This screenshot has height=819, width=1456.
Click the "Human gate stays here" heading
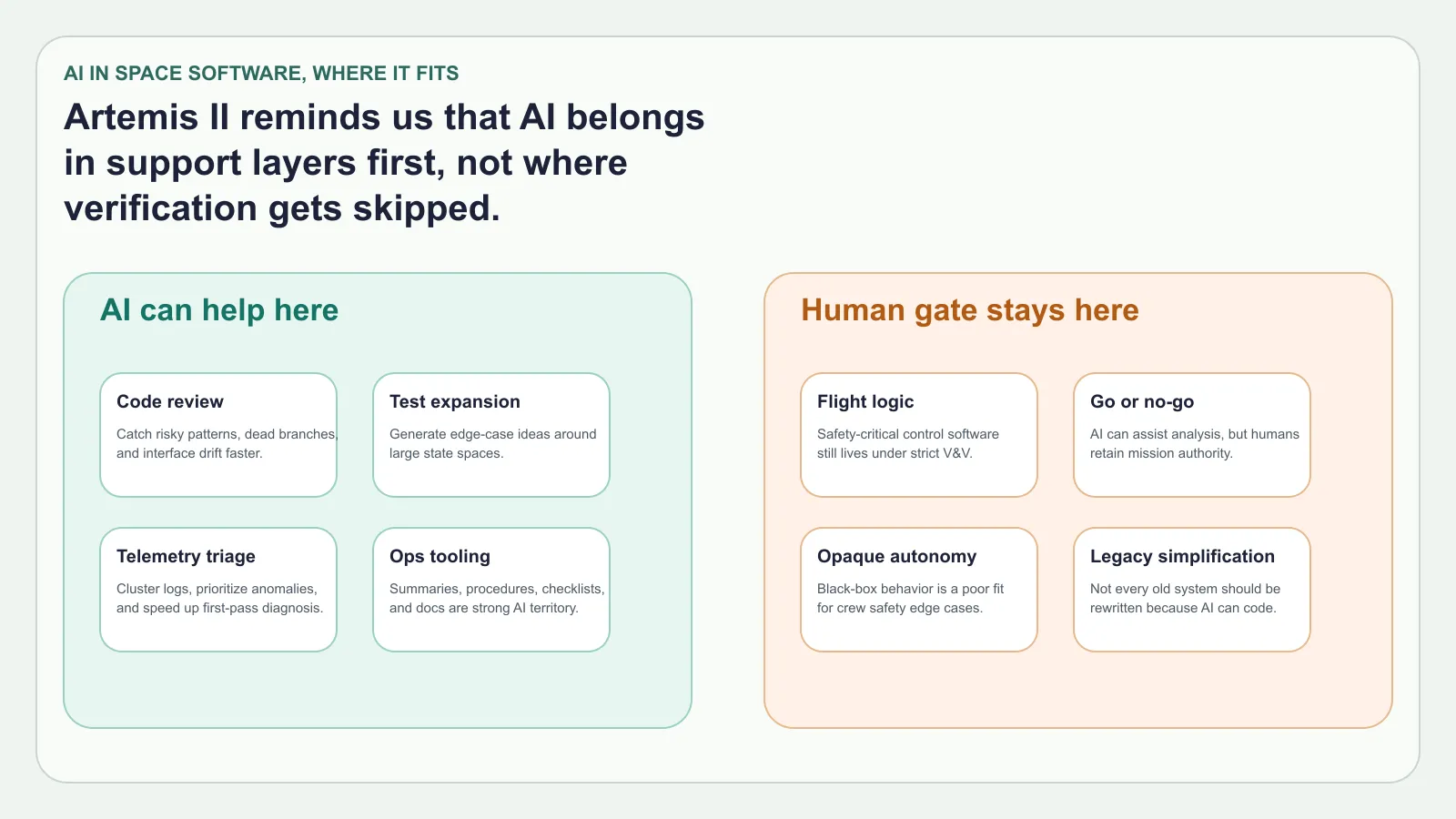(x=969, y=310)
